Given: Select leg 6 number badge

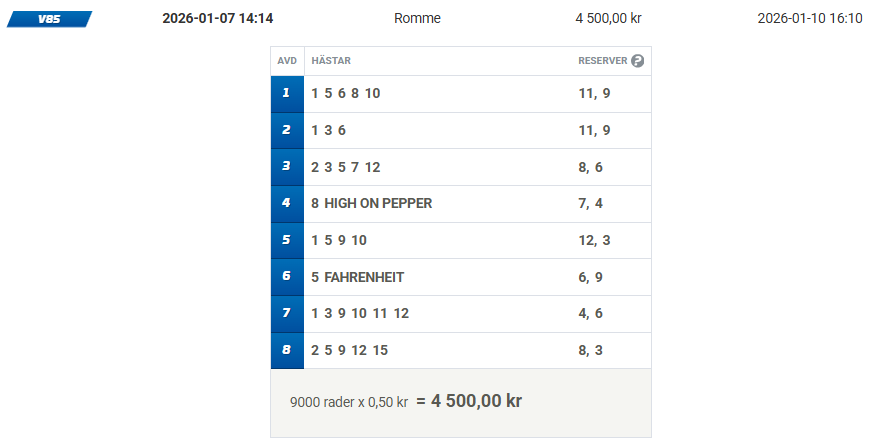Looking at the screenshot, I should 287,277.
